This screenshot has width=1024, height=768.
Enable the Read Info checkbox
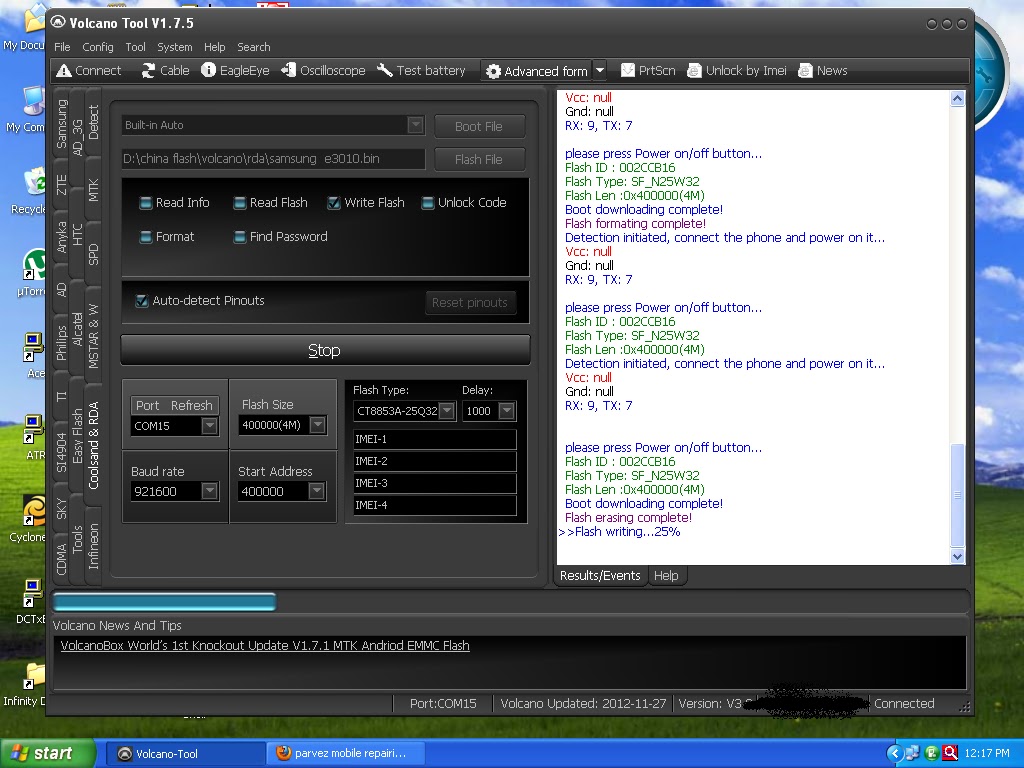146,203
